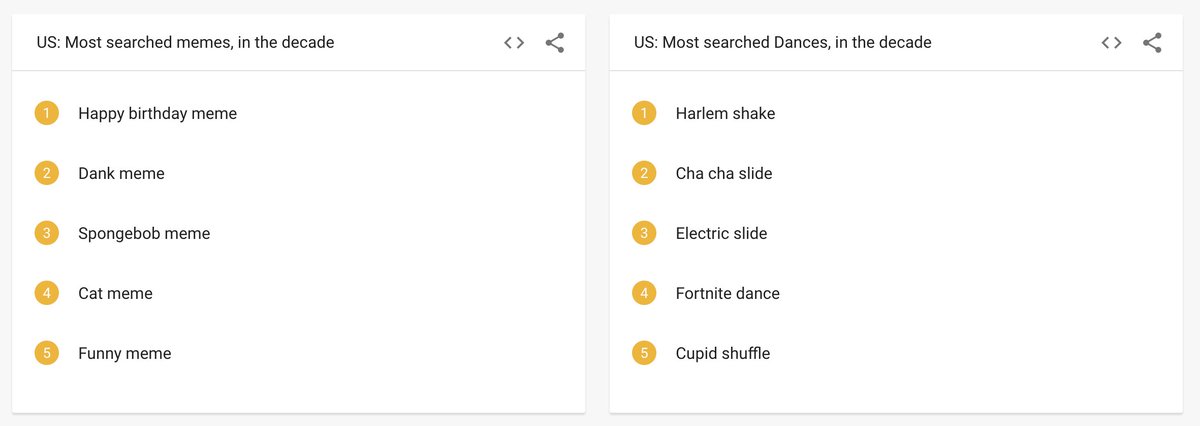Open Harlem shake search term
This screenshot has height=426, width=1200.
[x=725, y=114]
